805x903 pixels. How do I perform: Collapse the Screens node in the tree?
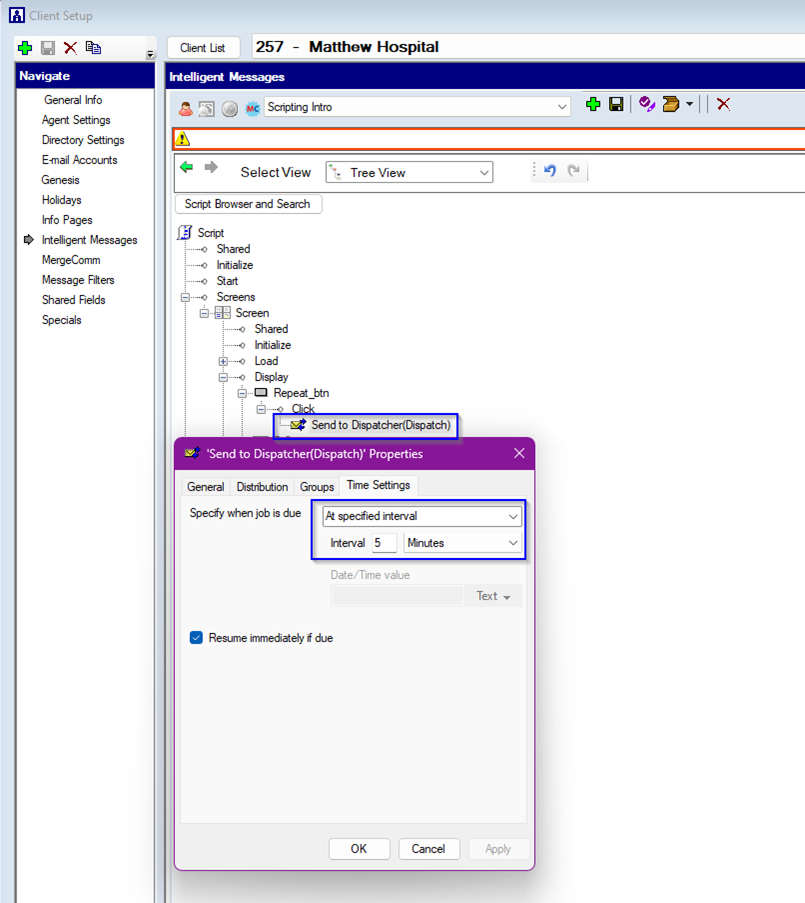185,297
